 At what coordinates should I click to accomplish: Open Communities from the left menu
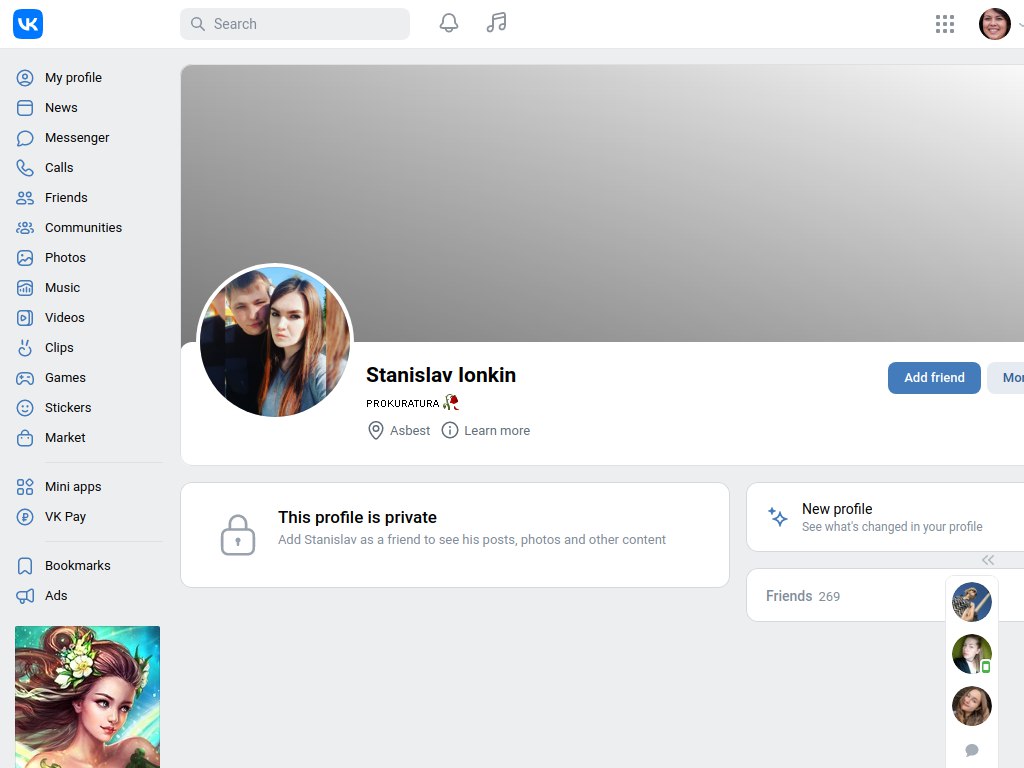(82, 227)
